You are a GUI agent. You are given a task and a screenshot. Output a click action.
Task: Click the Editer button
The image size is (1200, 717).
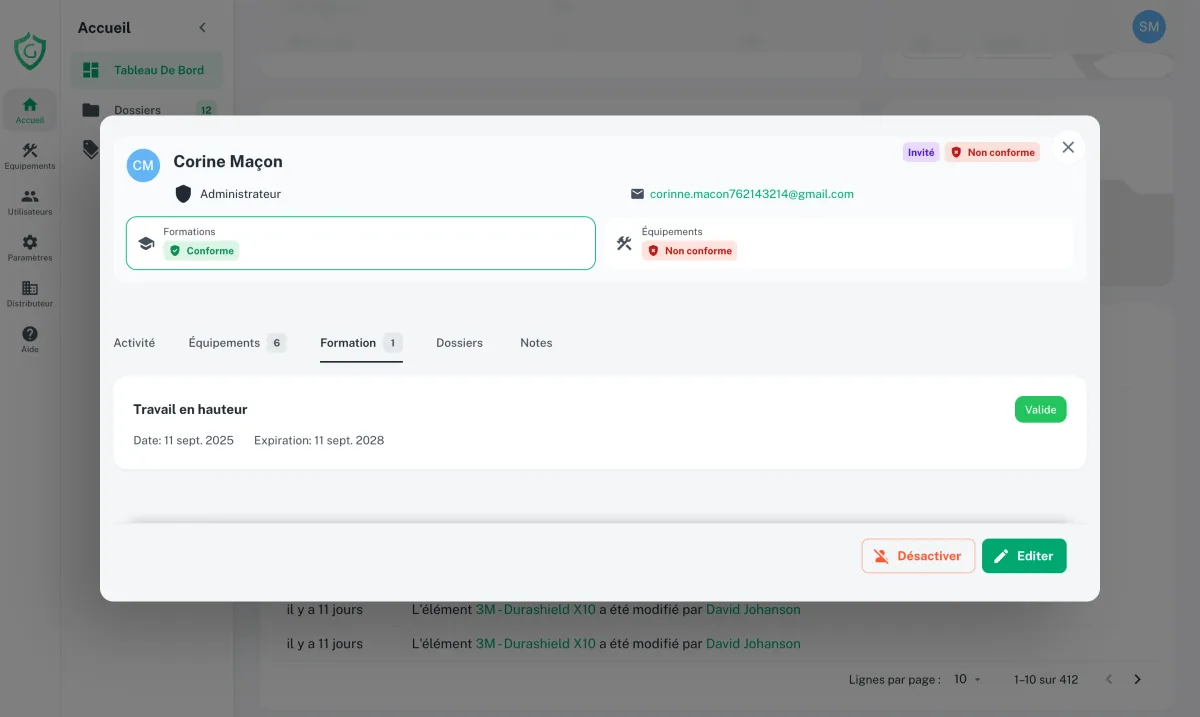pos(1024,556)
